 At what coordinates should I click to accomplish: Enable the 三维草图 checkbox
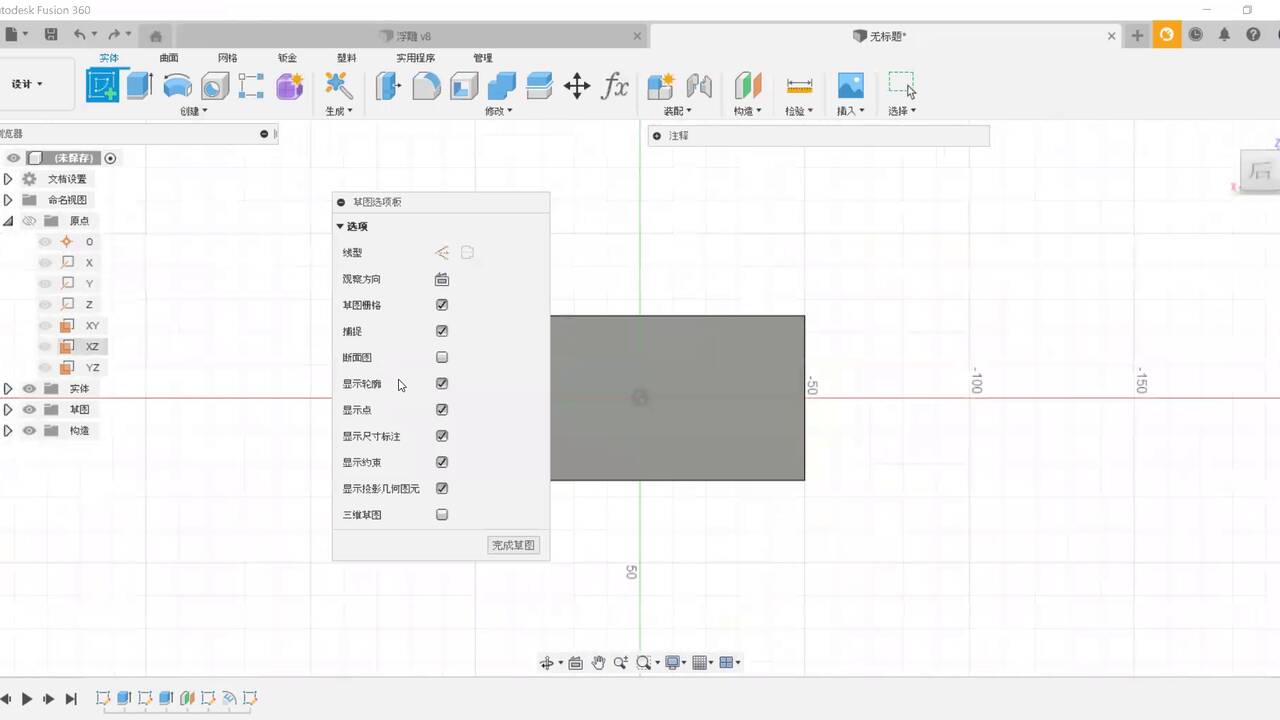click(442, 515)
